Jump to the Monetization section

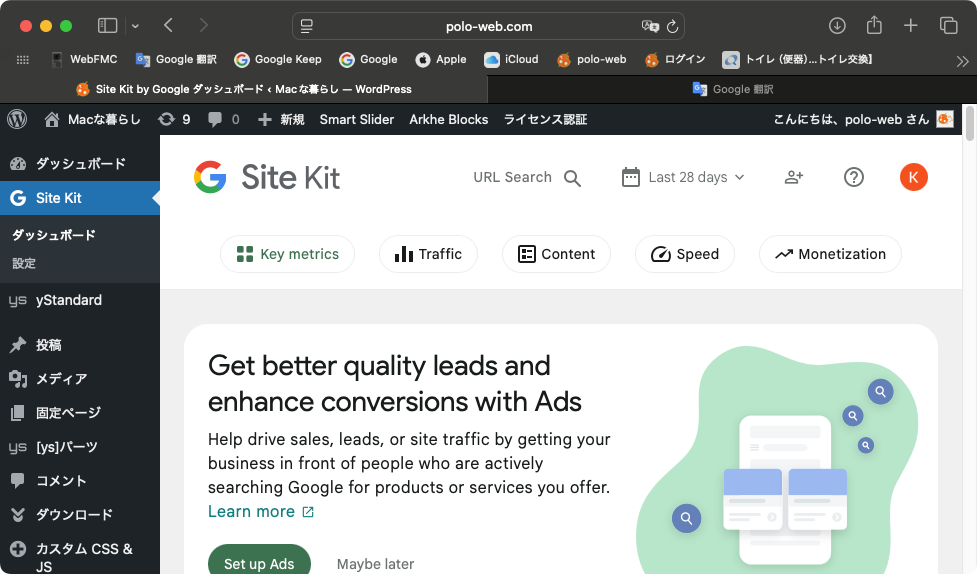pyautogui.click(x=830, y=254)
